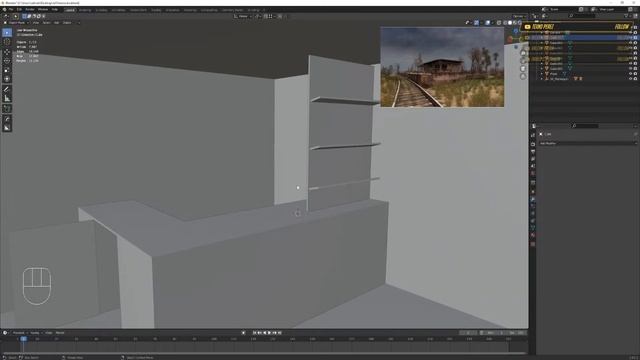Open the Keying popover in the timeline
This screenshot has width=640, height=360.
(x=35, y=333)
